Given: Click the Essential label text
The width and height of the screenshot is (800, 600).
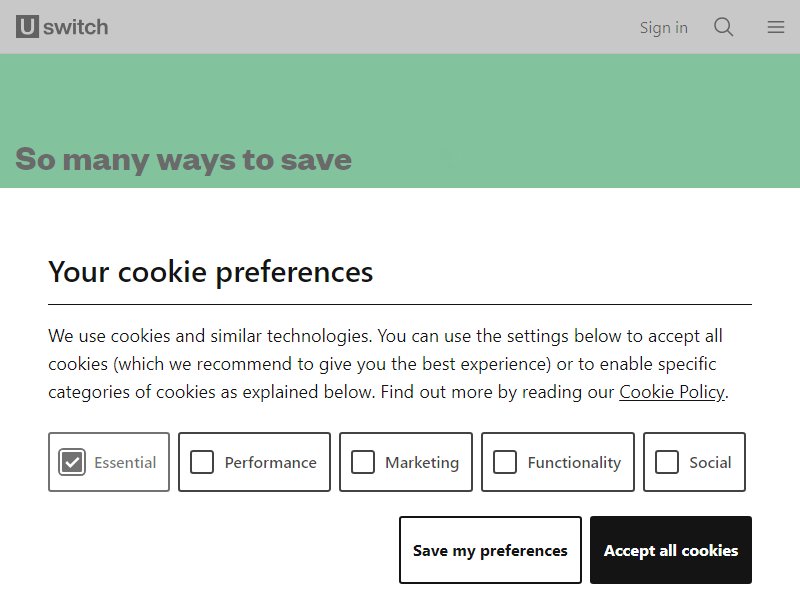Looking at the screenshot, I should click(125, 462).
